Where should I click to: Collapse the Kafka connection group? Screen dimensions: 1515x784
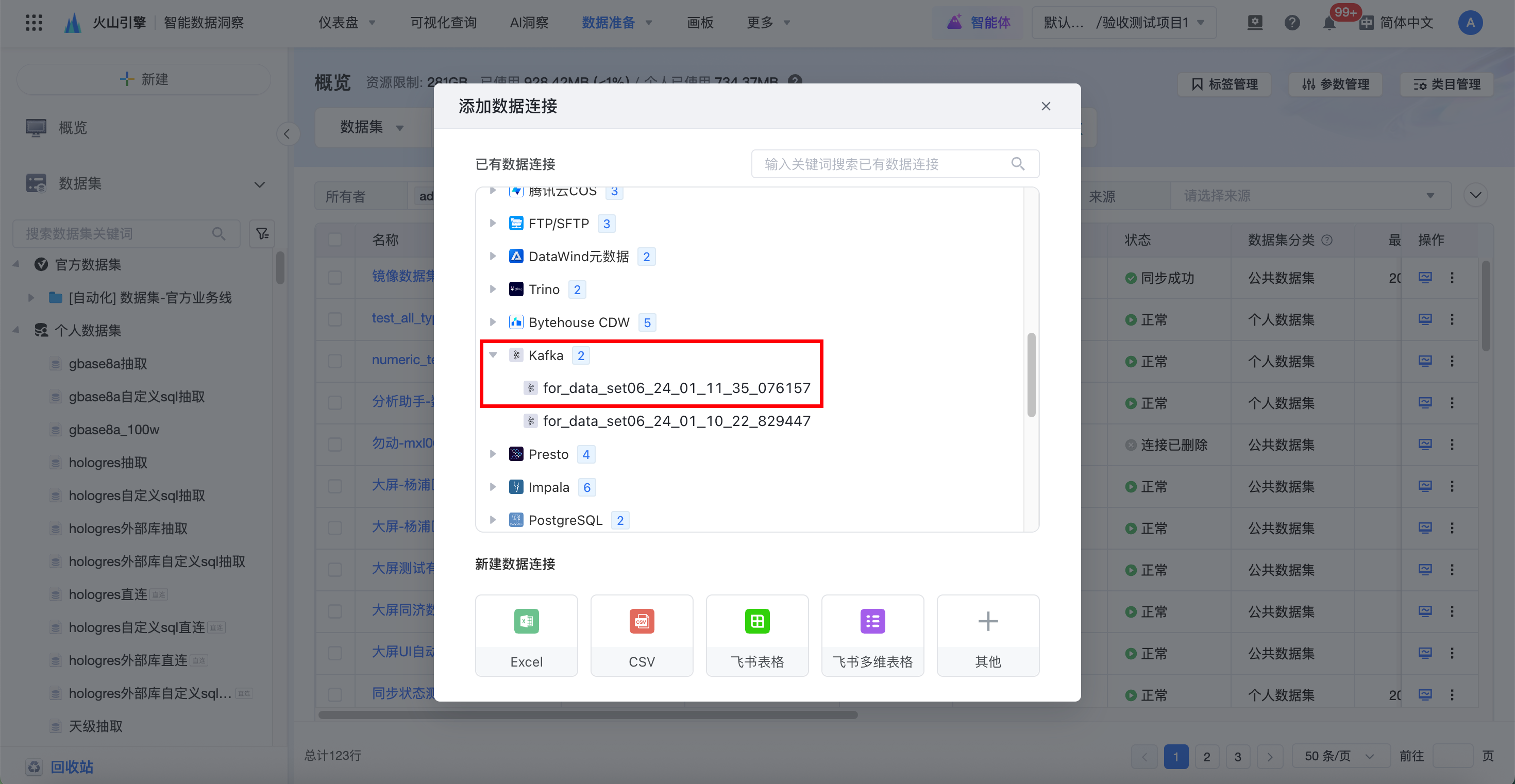tap(493, 355)
